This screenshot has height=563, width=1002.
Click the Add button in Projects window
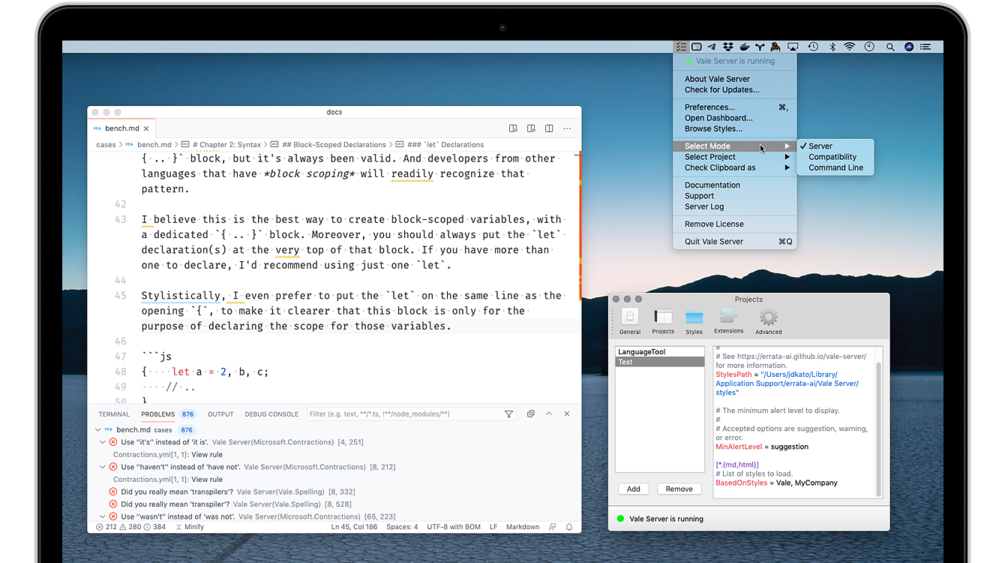pos(633,489)
